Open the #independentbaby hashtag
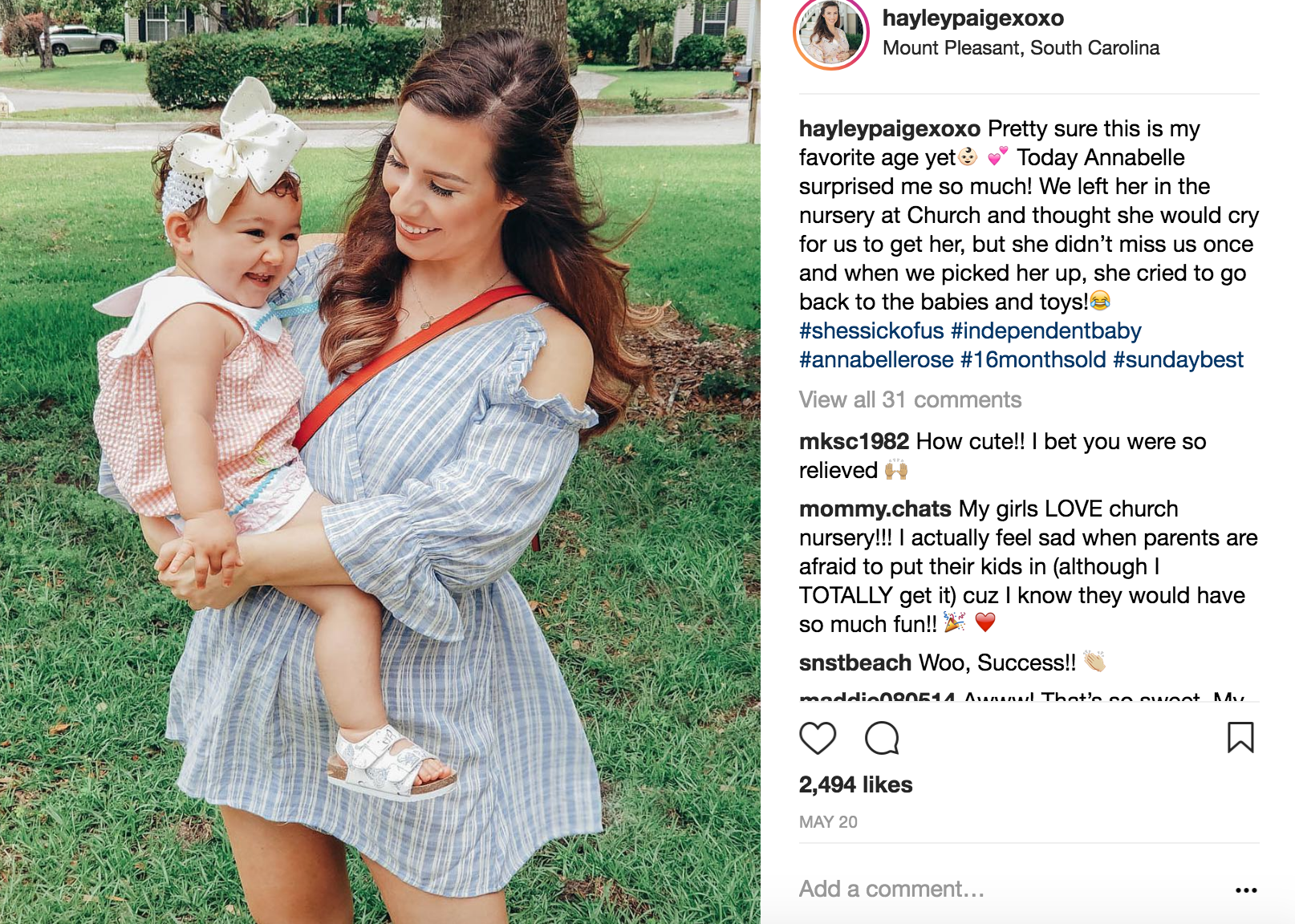Image resolution: width=1295 pixels, height=924 pixels. (x=1045, y=330)
